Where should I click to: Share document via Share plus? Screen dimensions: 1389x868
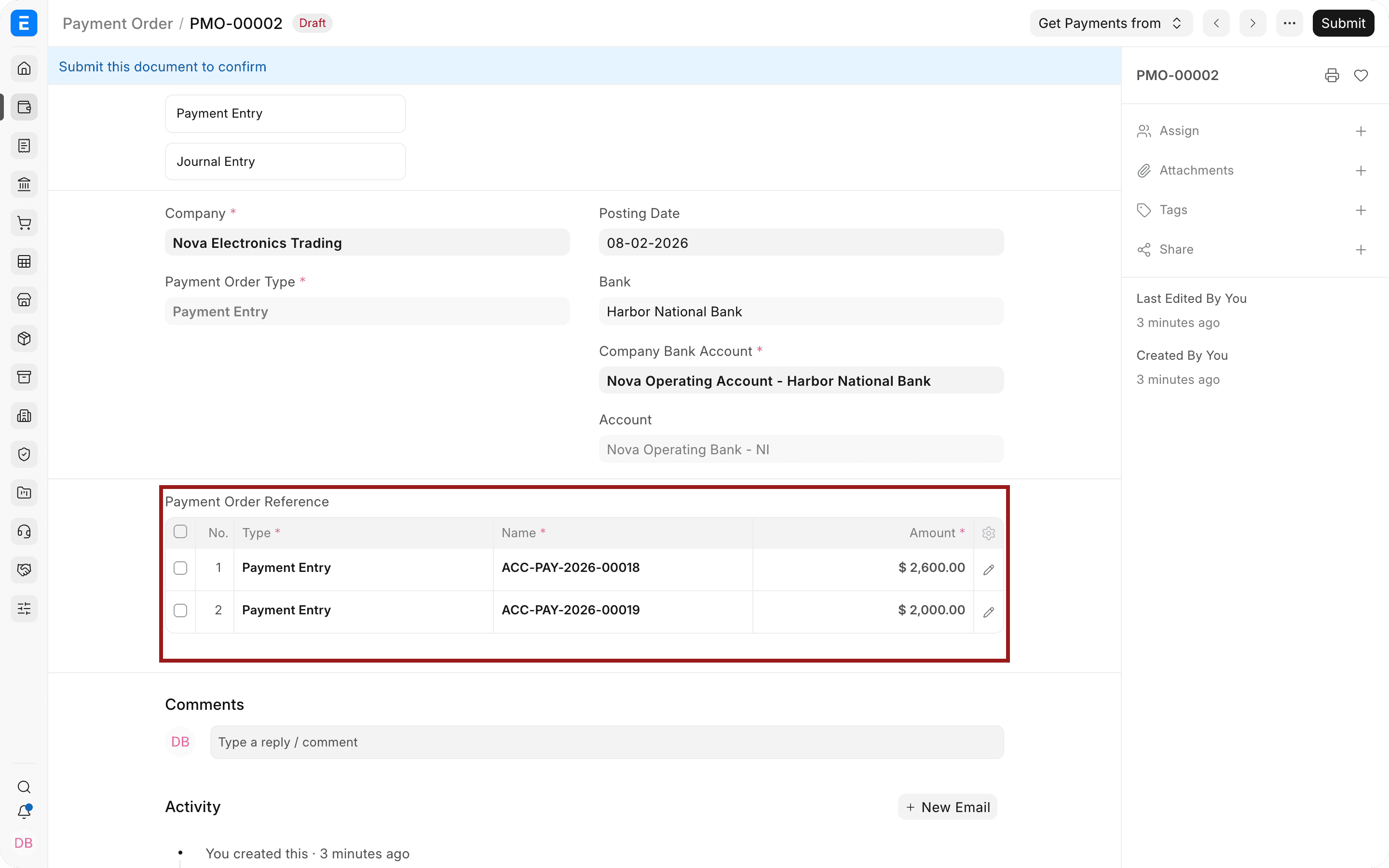pyautogui.click(x=1360, y=250)
